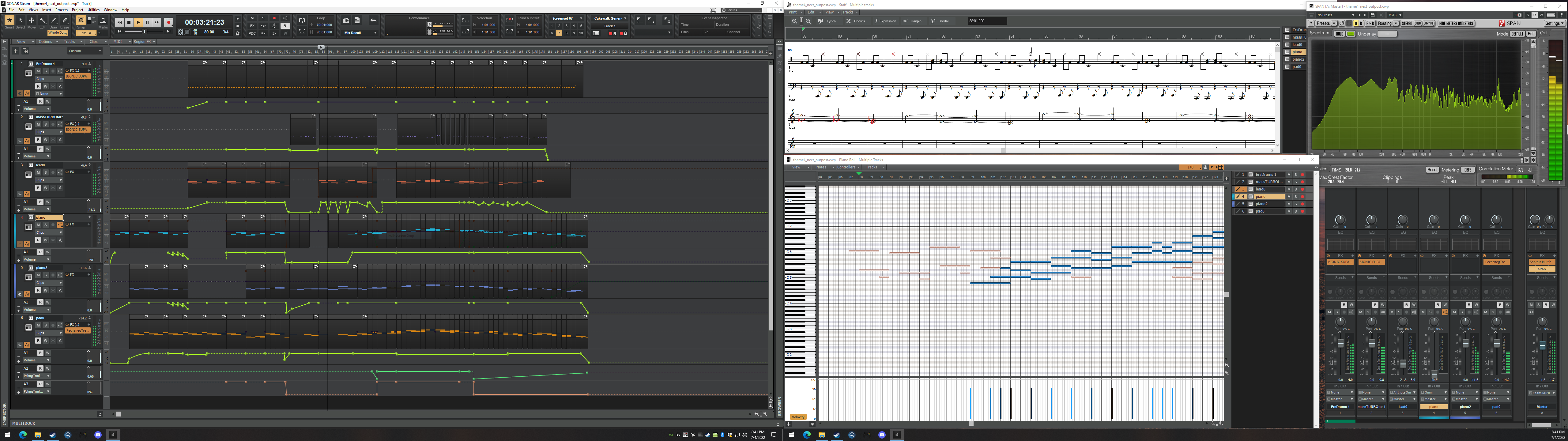Open the Marks tool icon

pyautogui.click(x=103, y=21)
